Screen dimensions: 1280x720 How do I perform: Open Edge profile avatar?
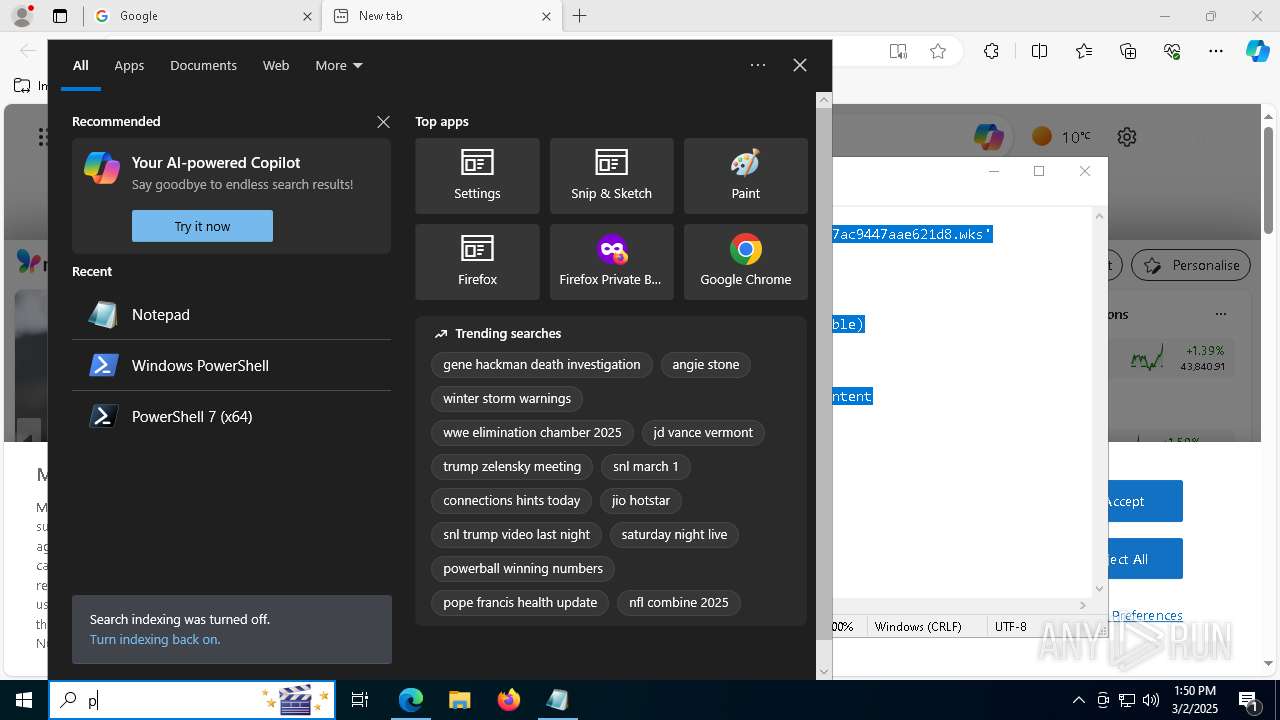click(22, 16)
